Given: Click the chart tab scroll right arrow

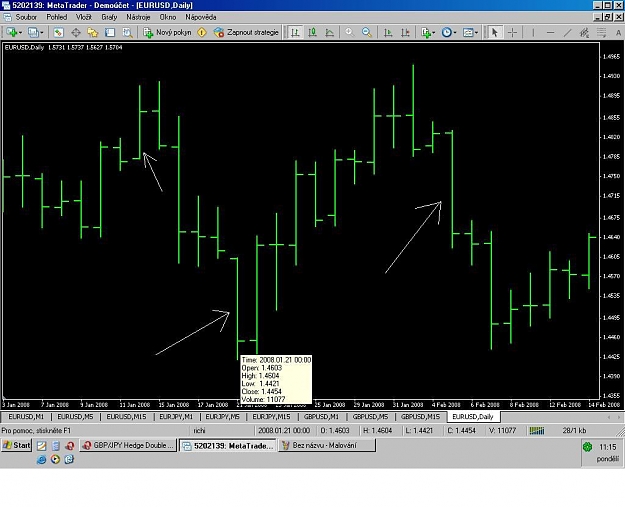Looking at the screenshot, I should click(x=619, y=417).
